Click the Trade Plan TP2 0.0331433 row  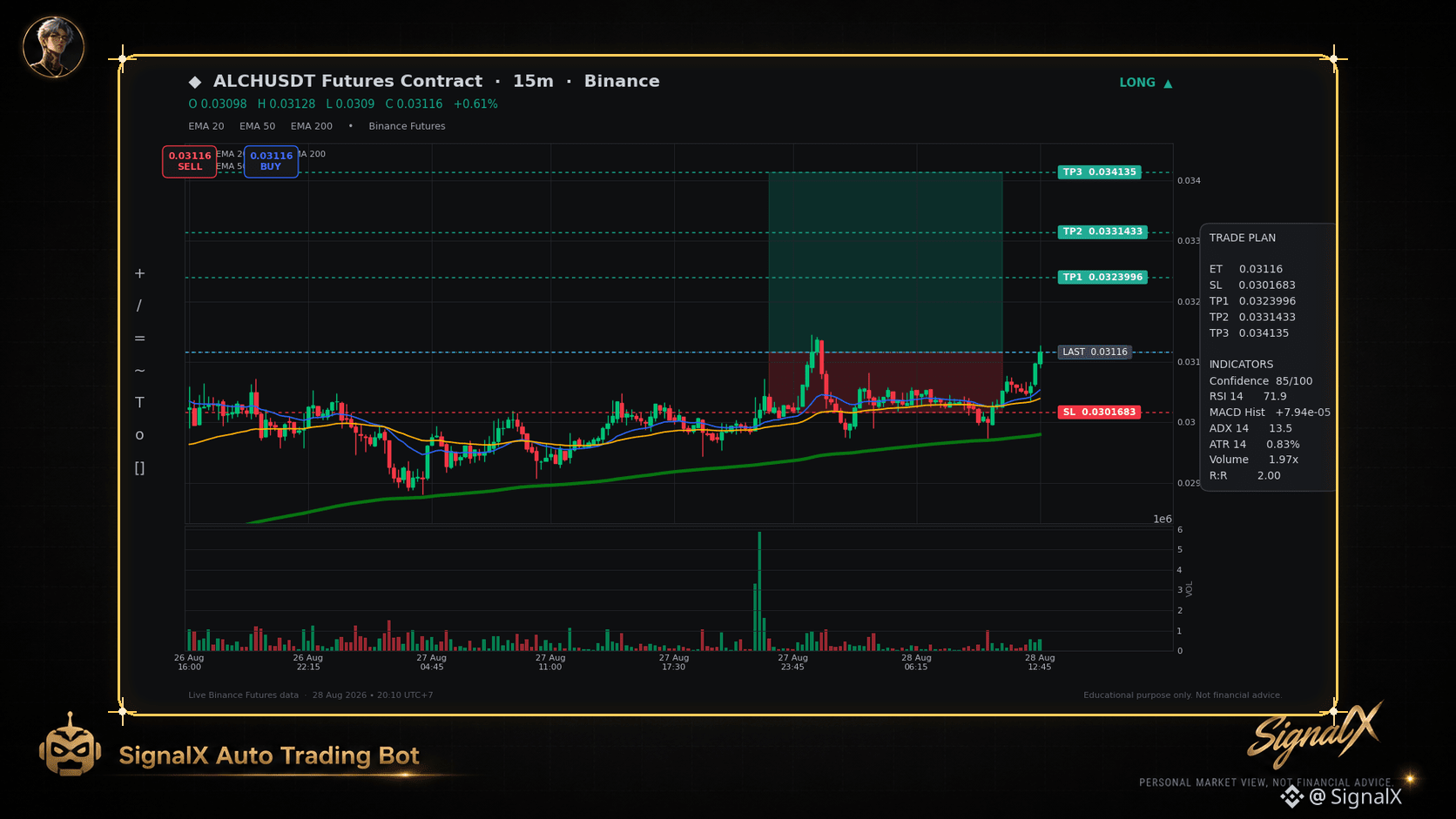coord(1252,317)
